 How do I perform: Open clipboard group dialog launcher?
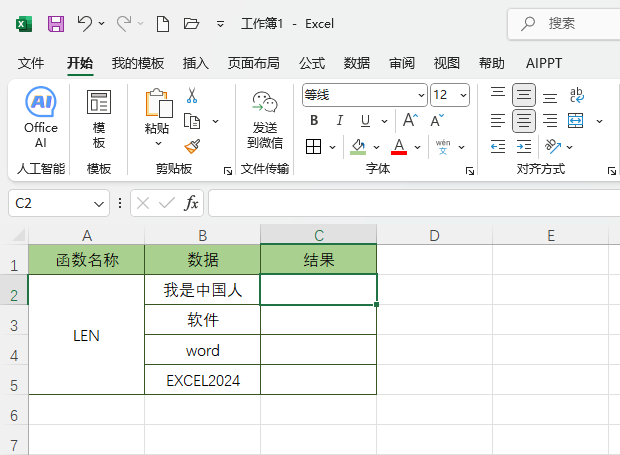228,171
